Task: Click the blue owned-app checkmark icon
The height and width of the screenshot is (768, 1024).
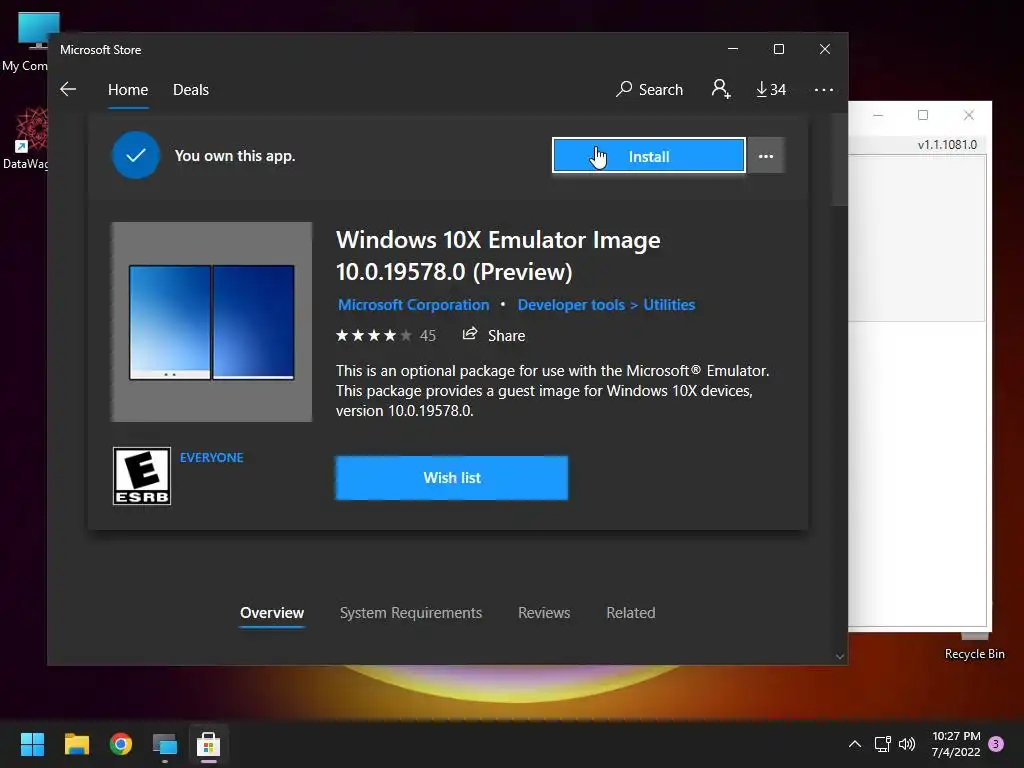Action: click(136, 155)
